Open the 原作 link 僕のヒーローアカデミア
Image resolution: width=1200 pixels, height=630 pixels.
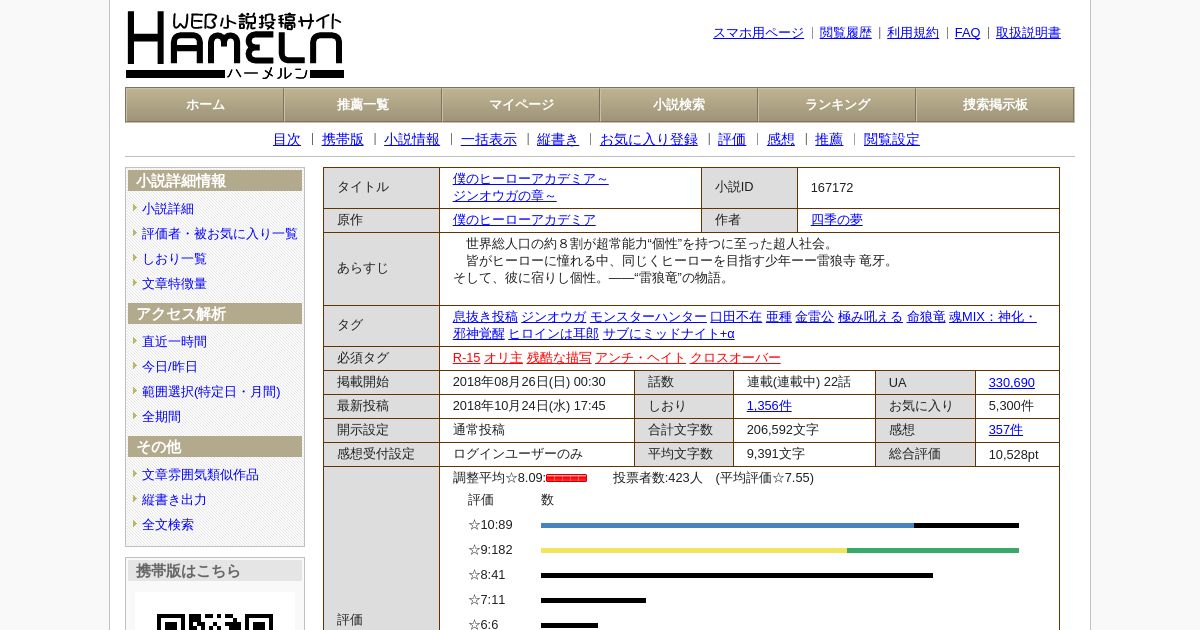click(x=524, y=220)
